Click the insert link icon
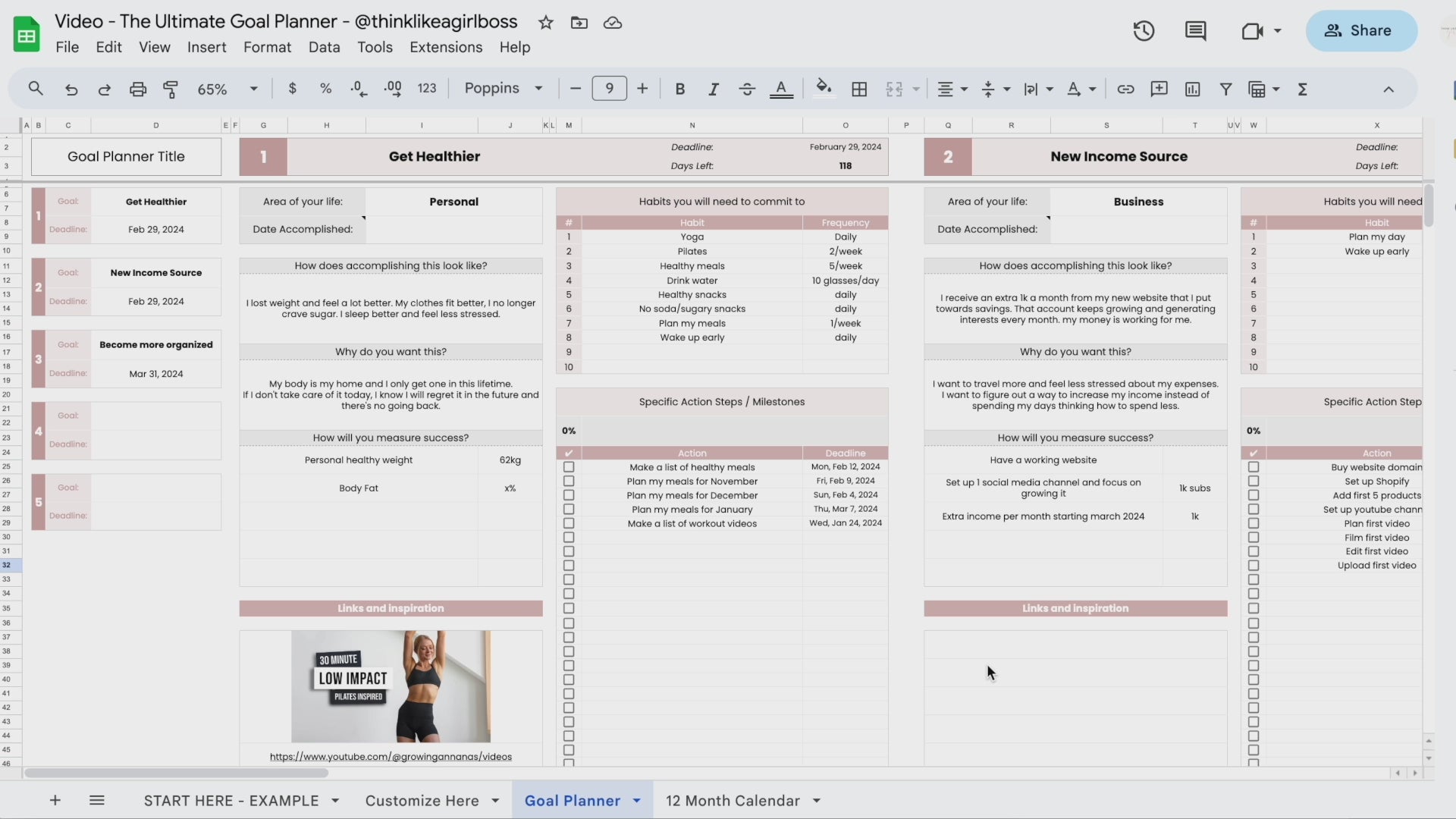Viewport: 1456px width, 819px height. [x=1125, y=89]
